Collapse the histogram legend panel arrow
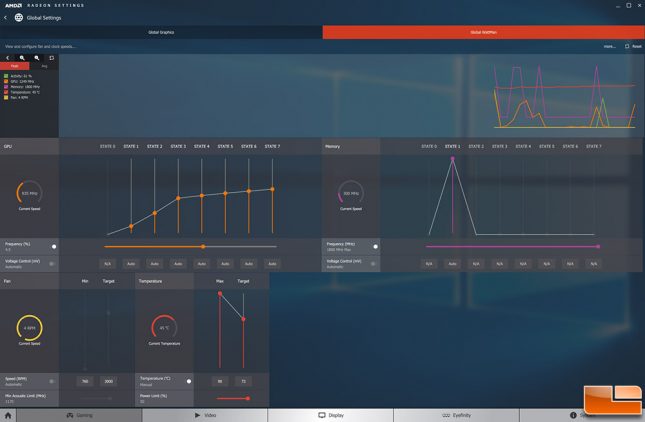The width and height of the screenshot is (645, 422). tap(7, 58)
